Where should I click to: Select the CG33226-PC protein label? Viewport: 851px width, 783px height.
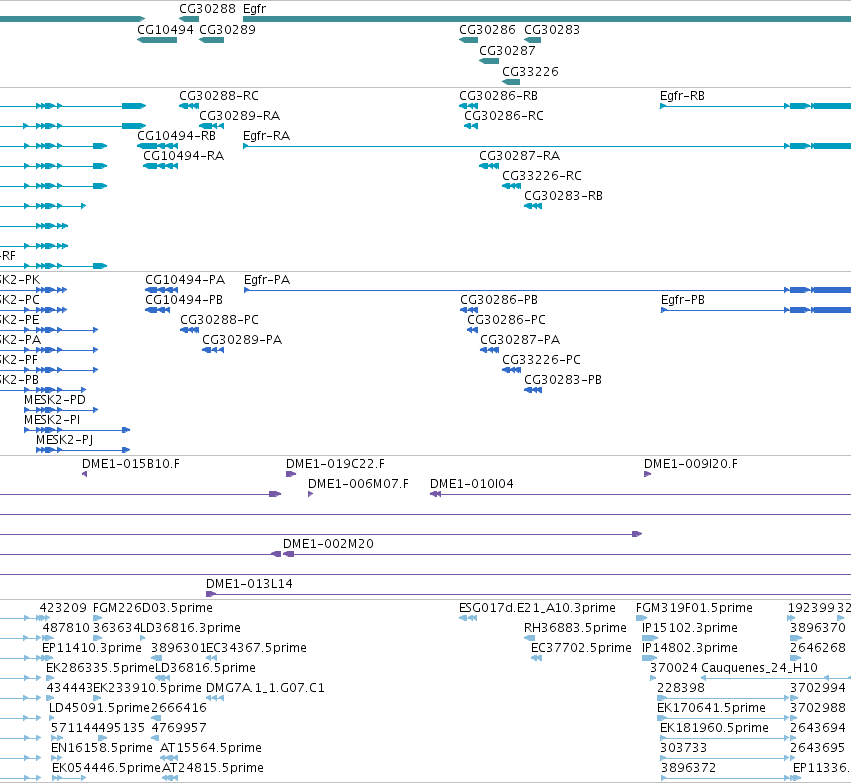(541, 361)
